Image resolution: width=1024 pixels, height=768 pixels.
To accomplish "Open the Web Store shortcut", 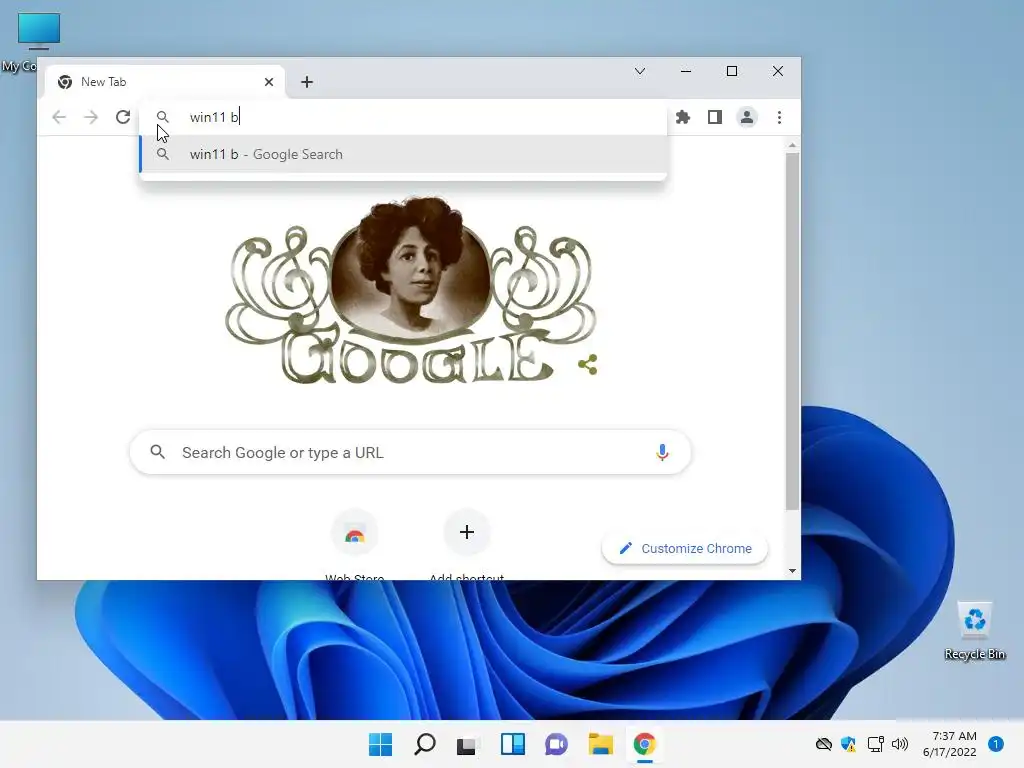I will [x=355, y=543].
